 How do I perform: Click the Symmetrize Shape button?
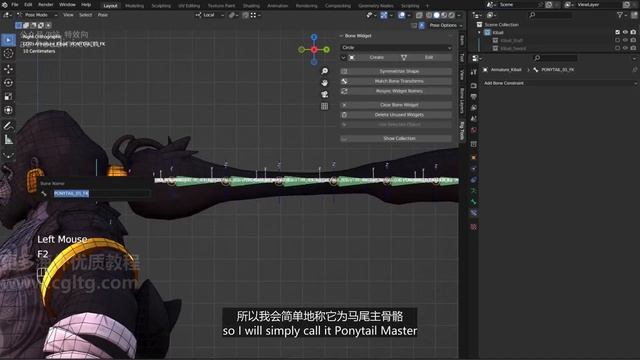pos(396,71)
